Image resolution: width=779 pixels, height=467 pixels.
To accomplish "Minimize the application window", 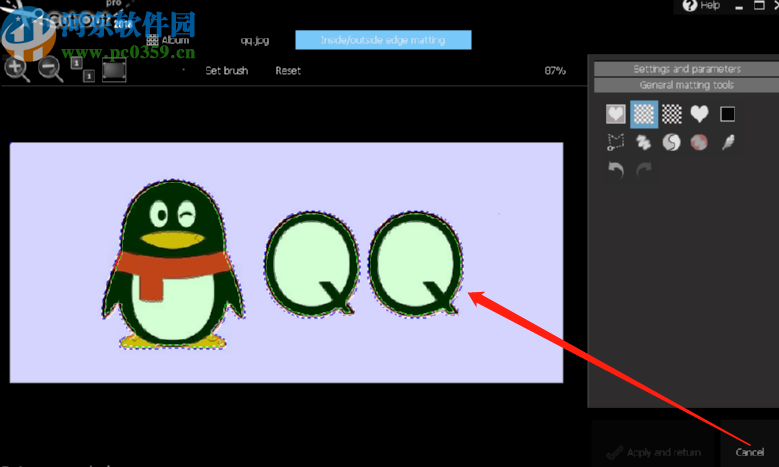I will click(x=739, y=6).
